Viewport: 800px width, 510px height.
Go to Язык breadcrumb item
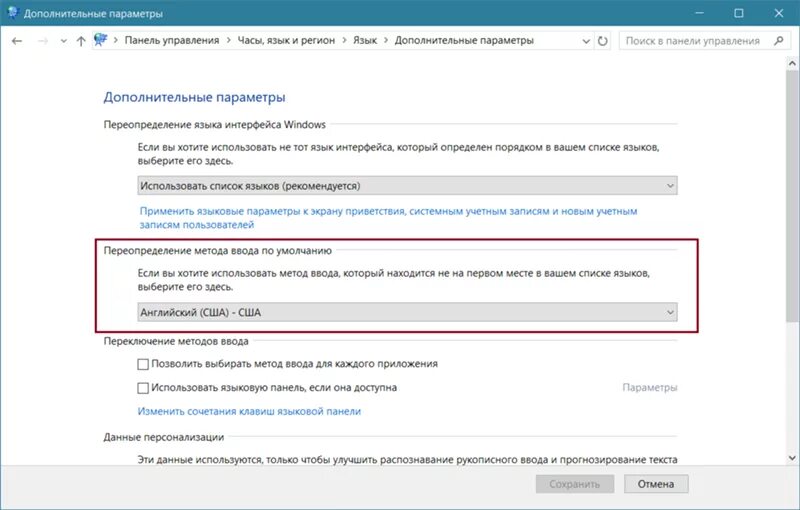(365, 40)
